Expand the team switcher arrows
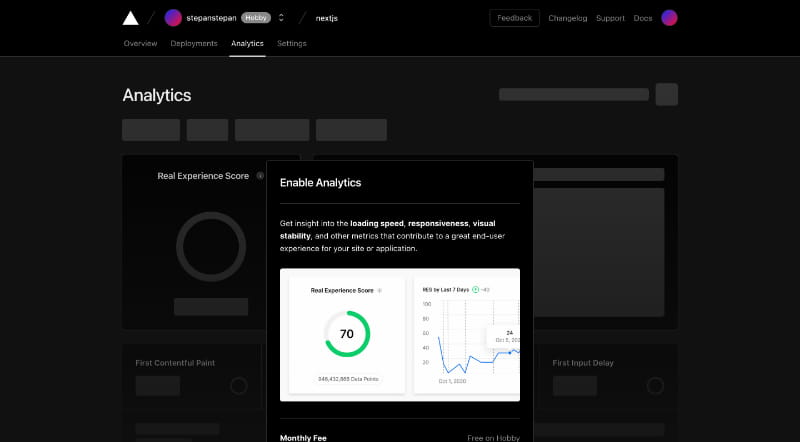800x442 pixels. (281, 18)
